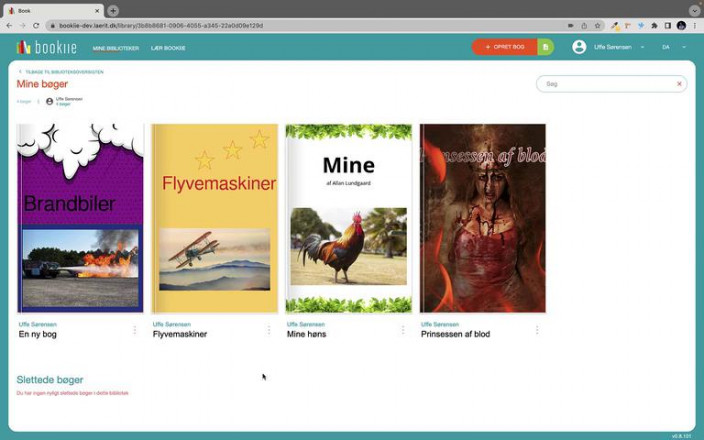Open options menu for Flyvemaskiner
704x440 pixels.
coord(269,330)
